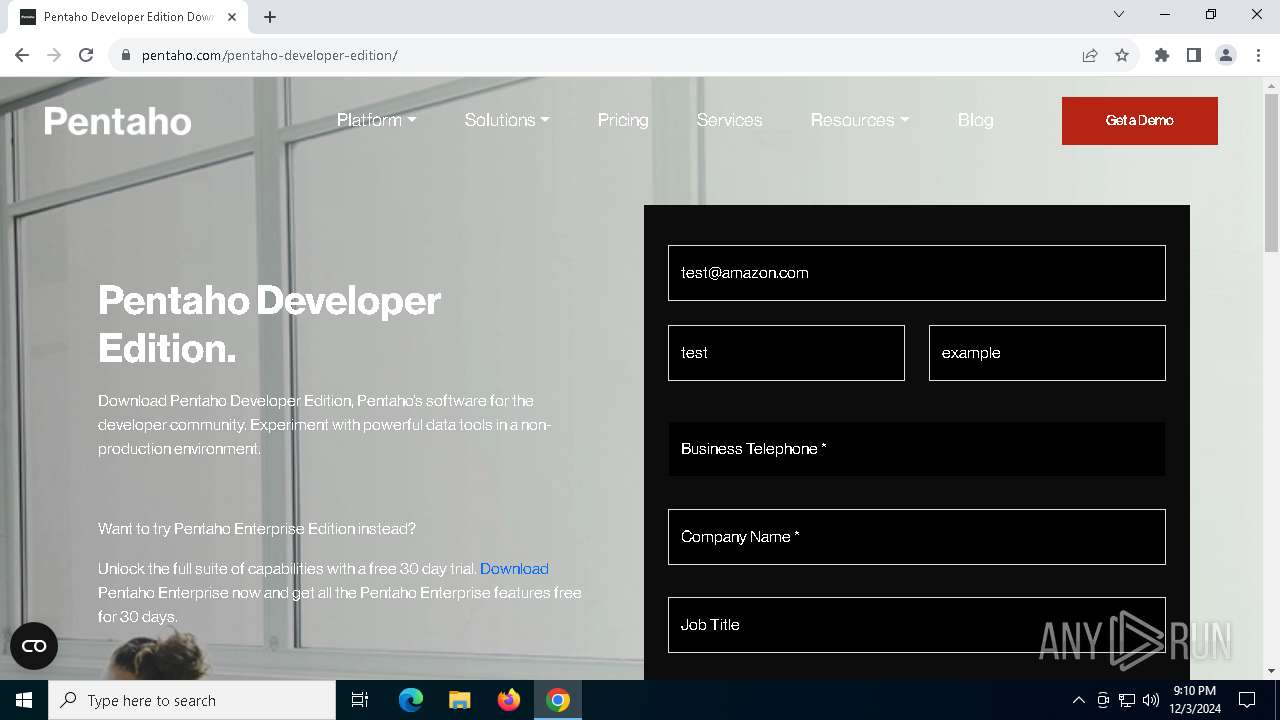The height and width of the screenshot is (720, 1280).
Task: Open File Explorer from the taskbar
Action: [x=459, y=700]
